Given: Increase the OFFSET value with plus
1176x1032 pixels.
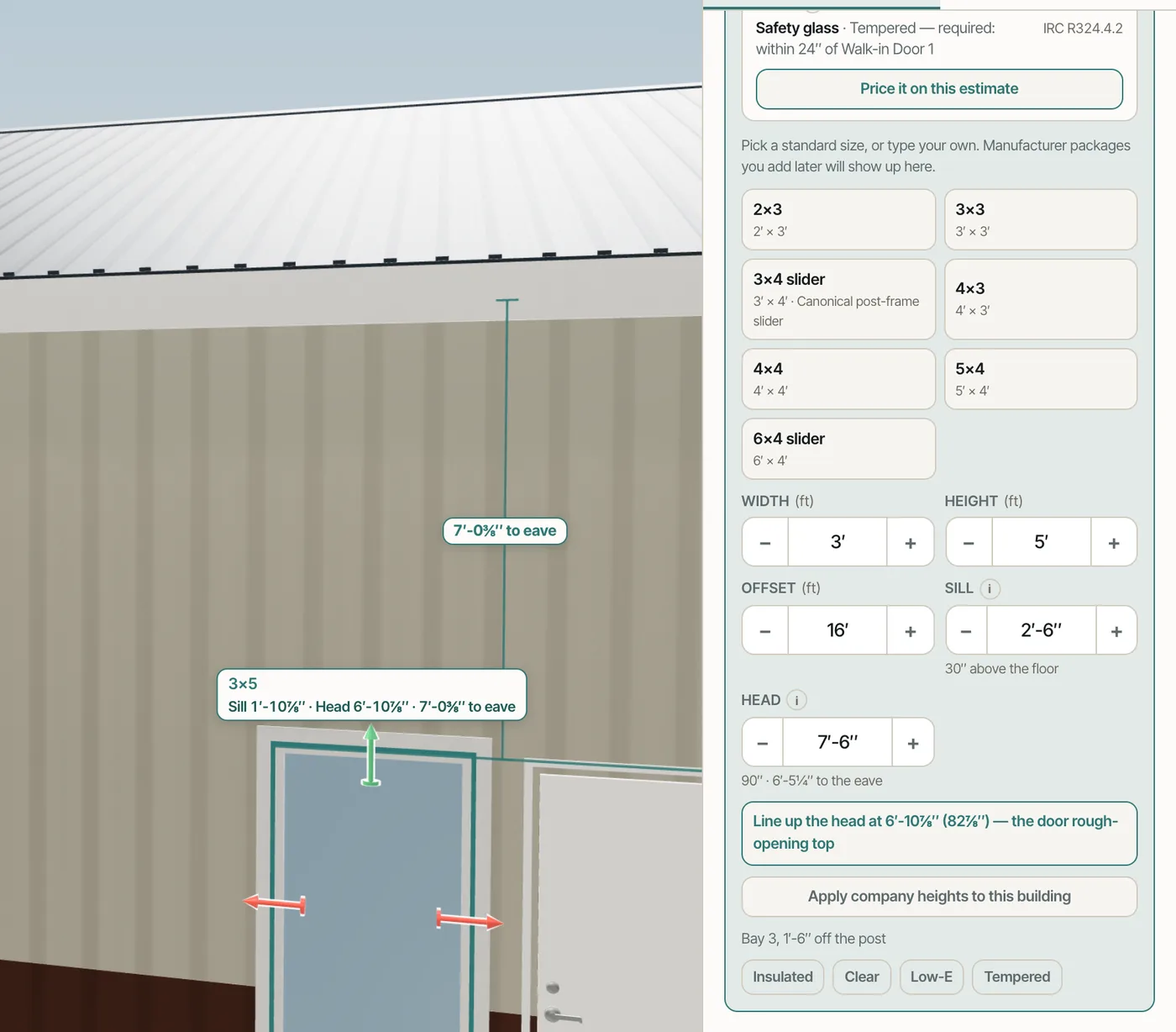Looking at the screenshot, I should pyautogui.click(x=911, y=631).
